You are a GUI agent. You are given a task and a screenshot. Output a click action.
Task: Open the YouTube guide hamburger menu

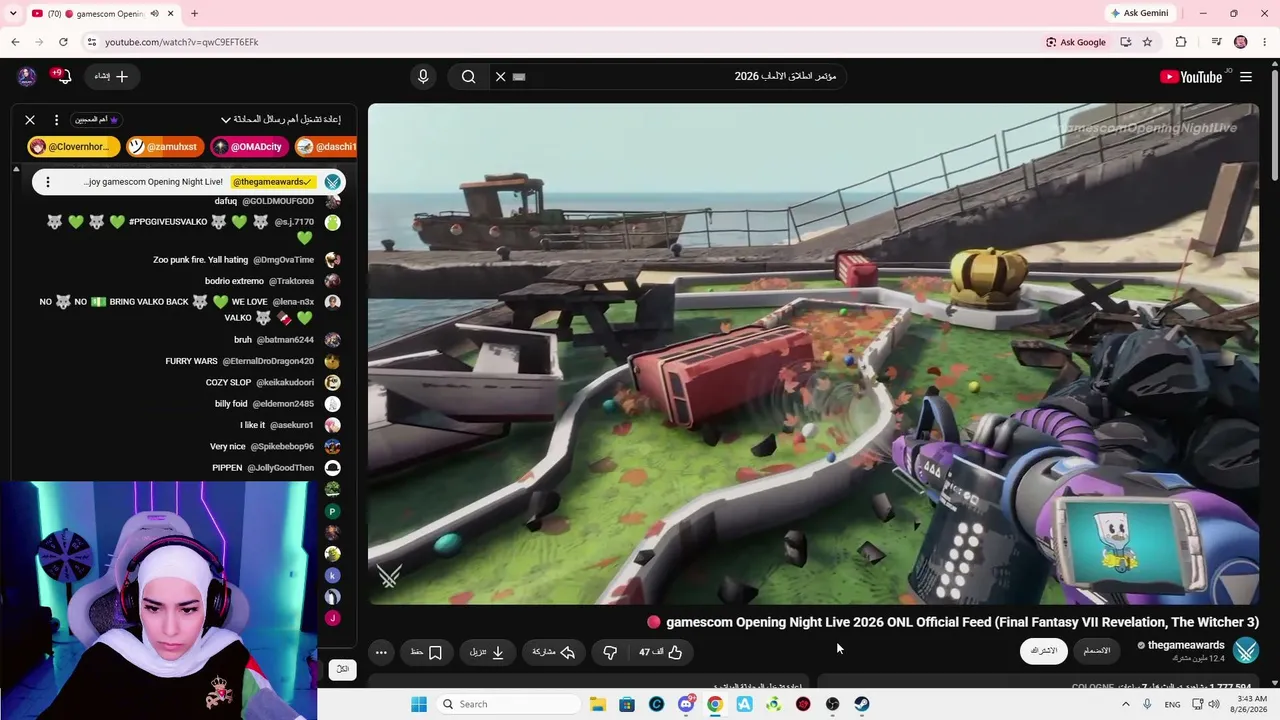[x=1246, y=77]
